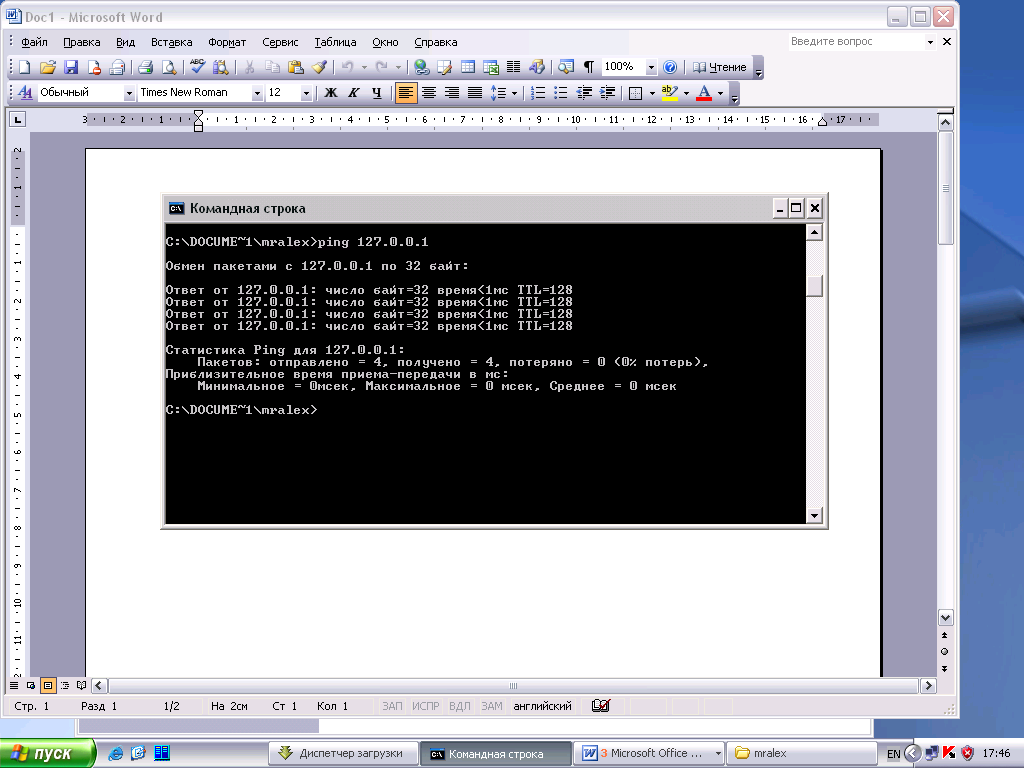Click the Сервис menu
This screenshot has height=768, width=1024.
(x=280, y=42)
